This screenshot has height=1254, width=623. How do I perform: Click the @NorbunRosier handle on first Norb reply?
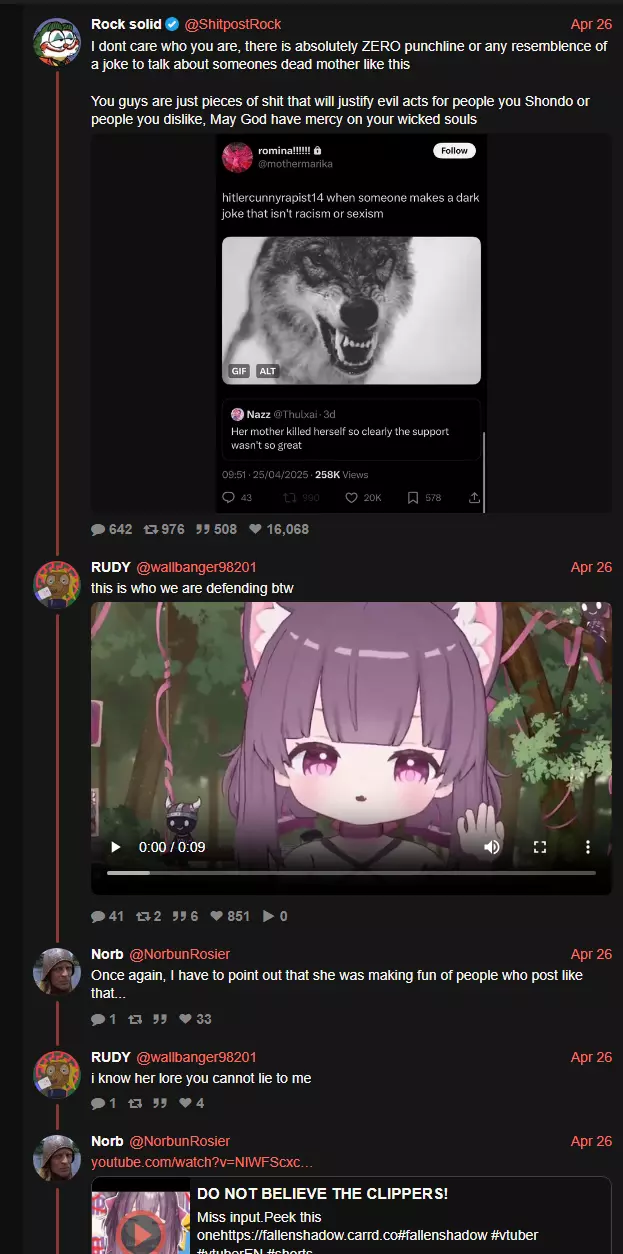[x=179, y=954]
